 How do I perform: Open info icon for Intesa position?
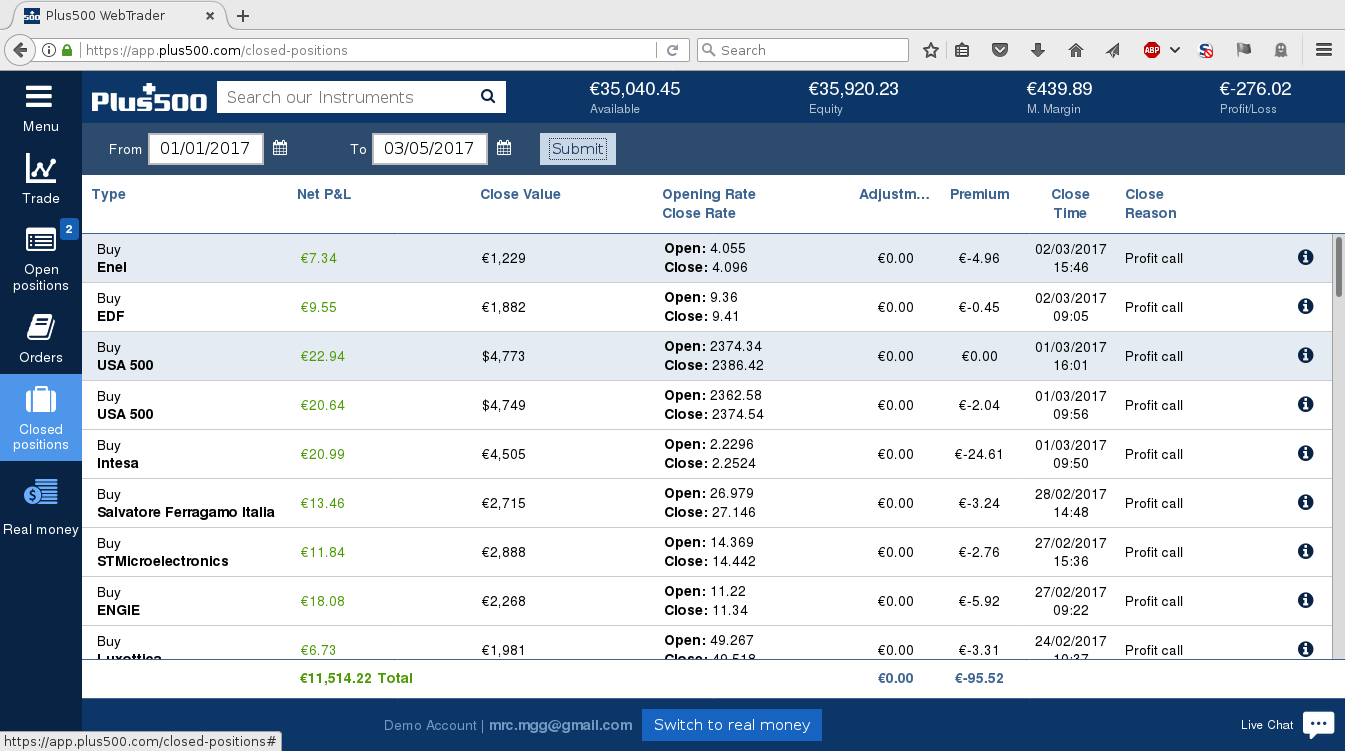click(1305, 454)
